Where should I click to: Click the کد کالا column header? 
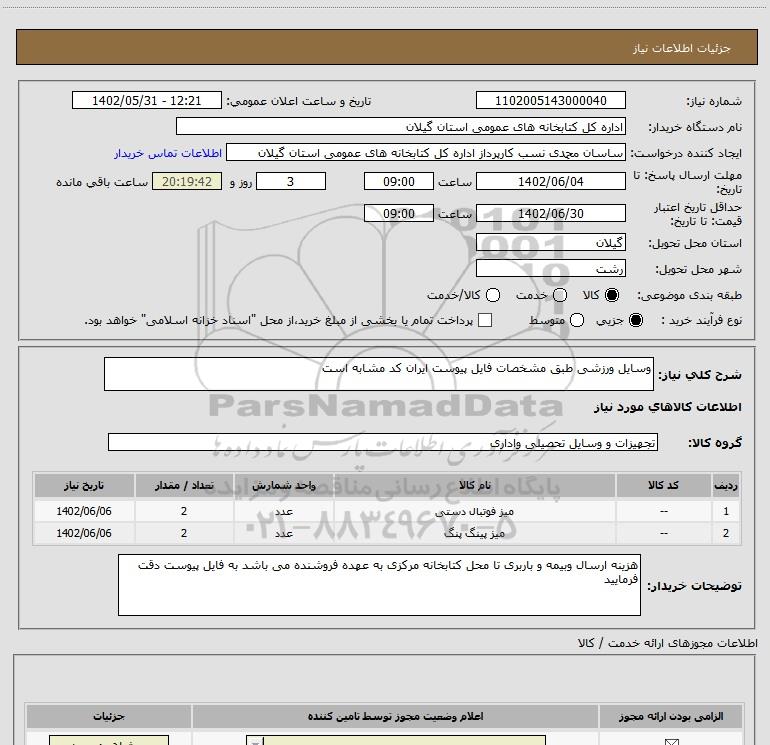(663, 486)
